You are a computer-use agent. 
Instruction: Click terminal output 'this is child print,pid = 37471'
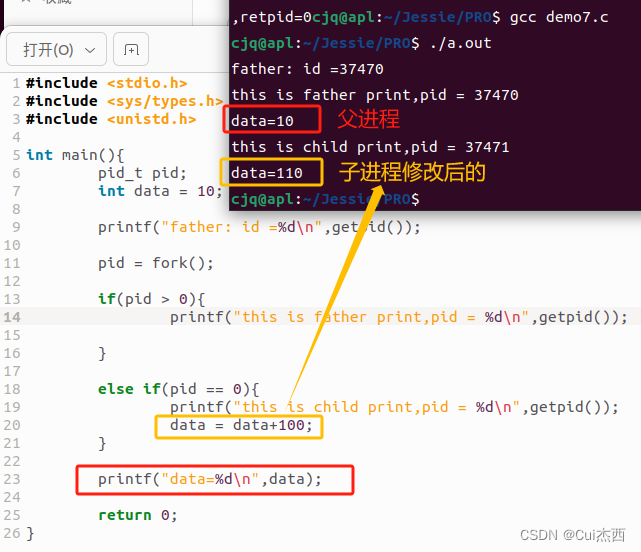370,147
